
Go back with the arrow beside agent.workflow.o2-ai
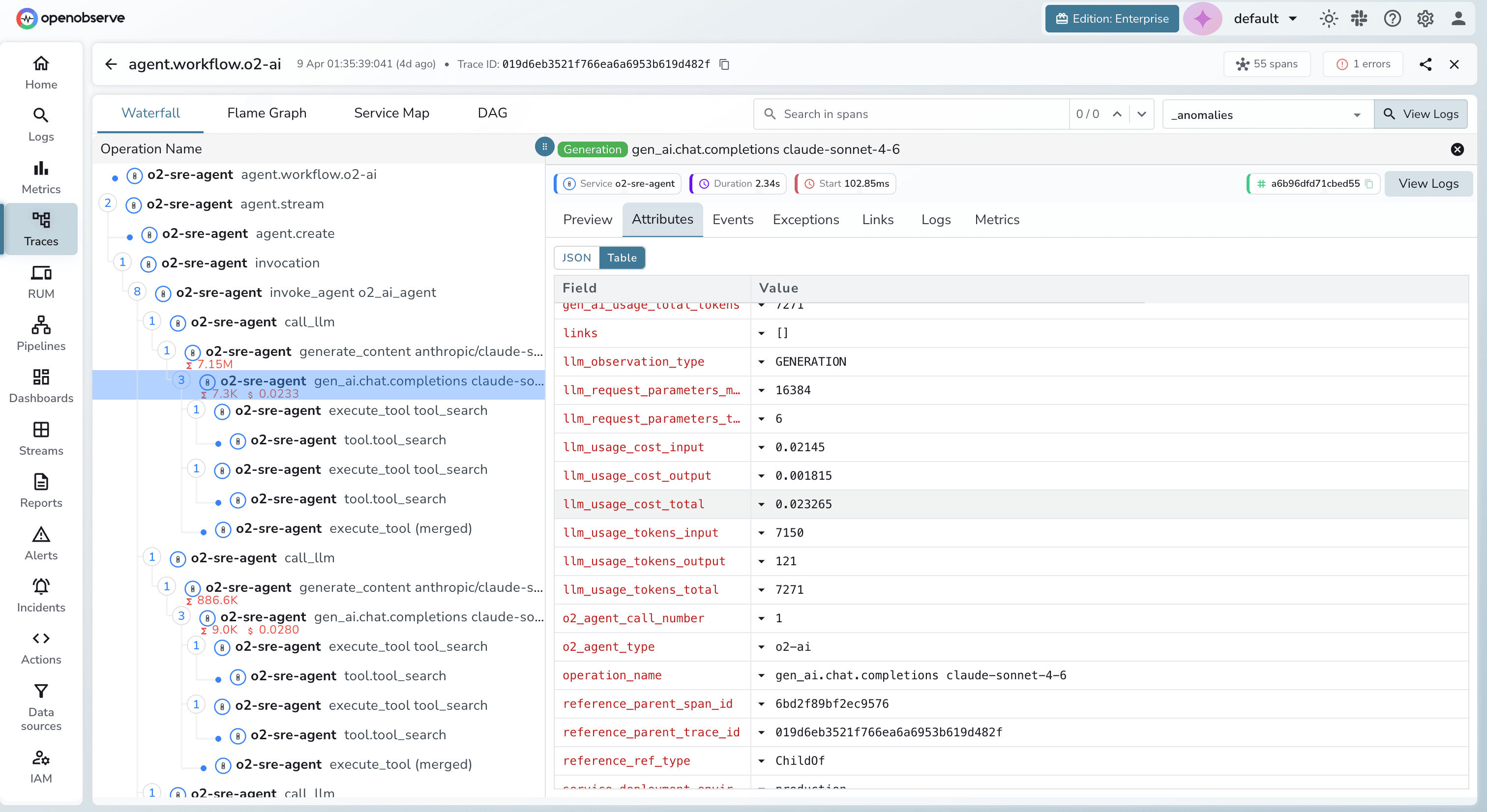[111, 64]
